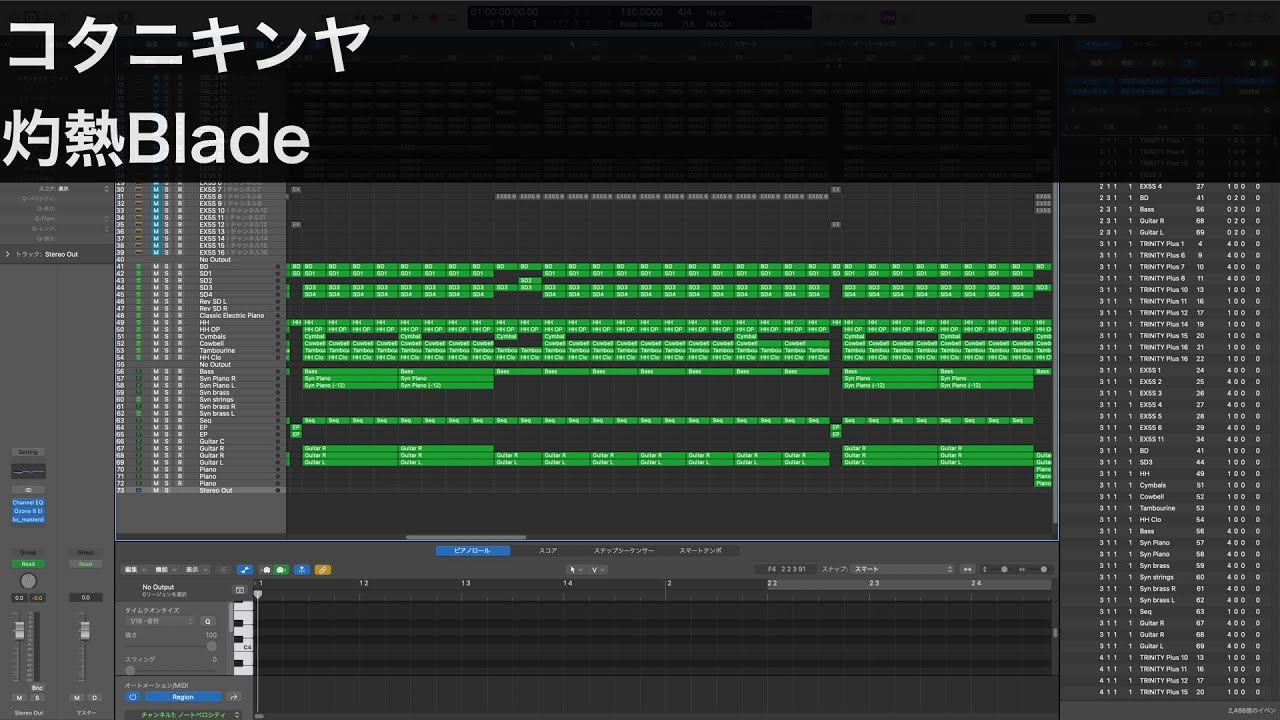The image size is (1280, 720).
Task: Select the Classic Electric Piano track name
Action: click(231, 316)
